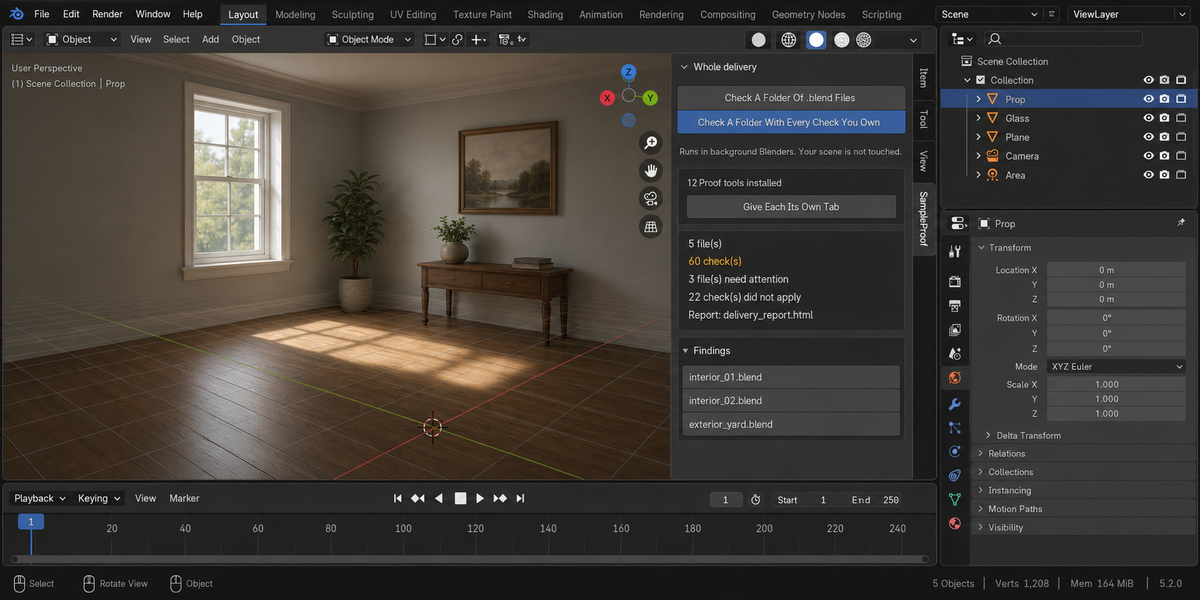The image size is (1200, 600).
Task: Open the Modifiers wrench properties tab
Action: click(x=955, y=404)
